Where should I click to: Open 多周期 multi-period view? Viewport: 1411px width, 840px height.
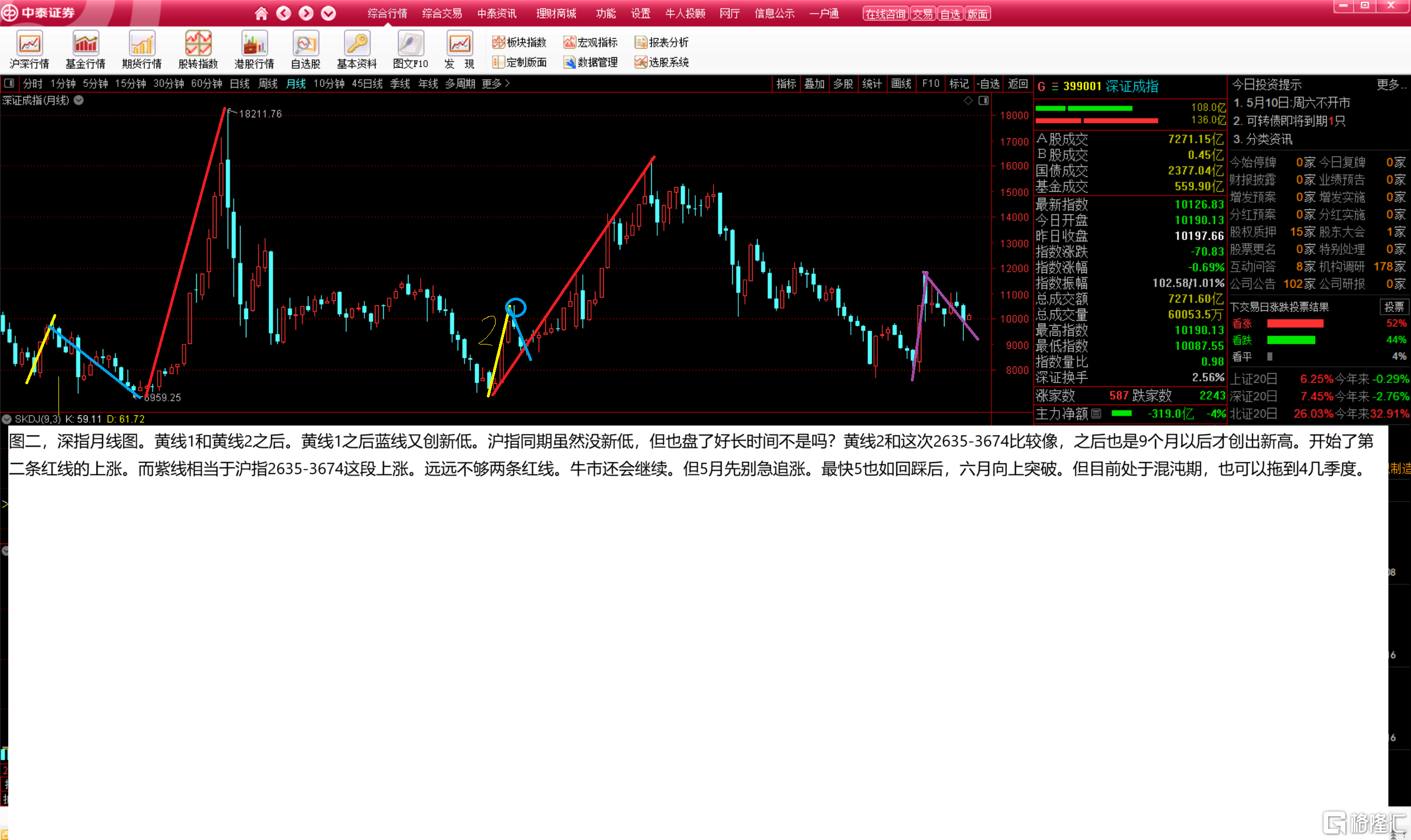click(x=460, y=84)
